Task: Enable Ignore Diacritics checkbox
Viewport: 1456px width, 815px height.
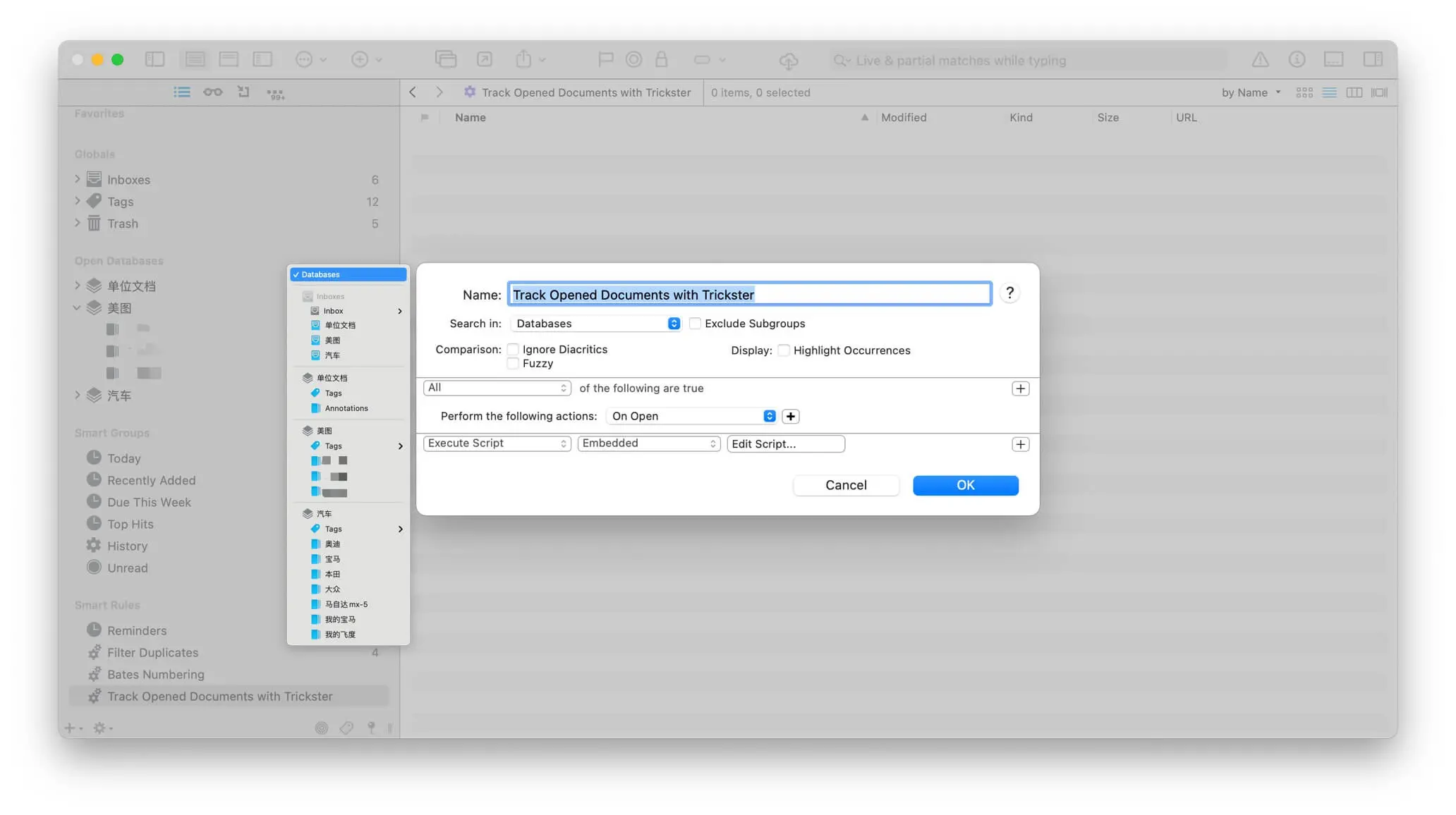Action: coord(513,350)
